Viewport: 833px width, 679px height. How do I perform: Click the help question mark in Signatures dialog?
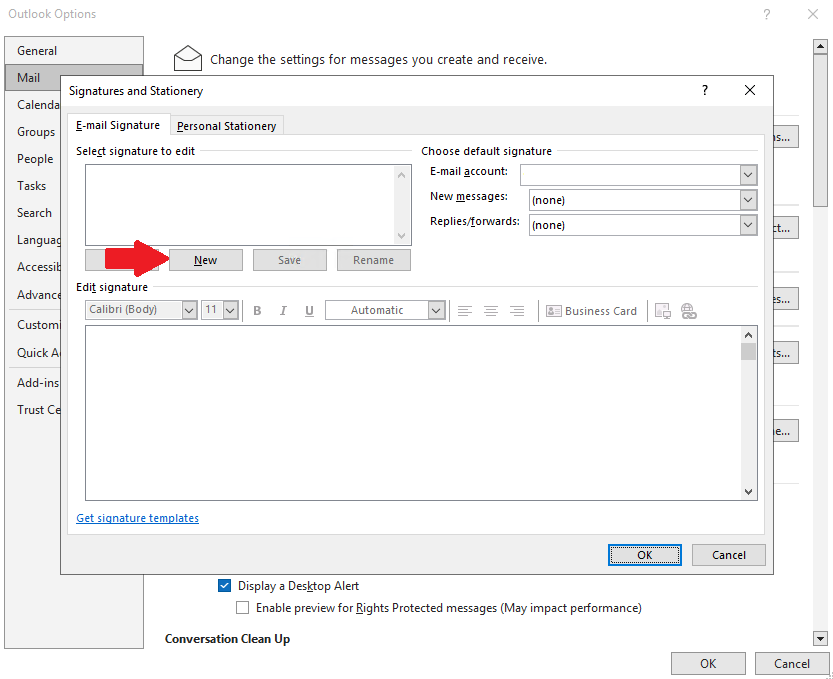click(x=705, y=90)
